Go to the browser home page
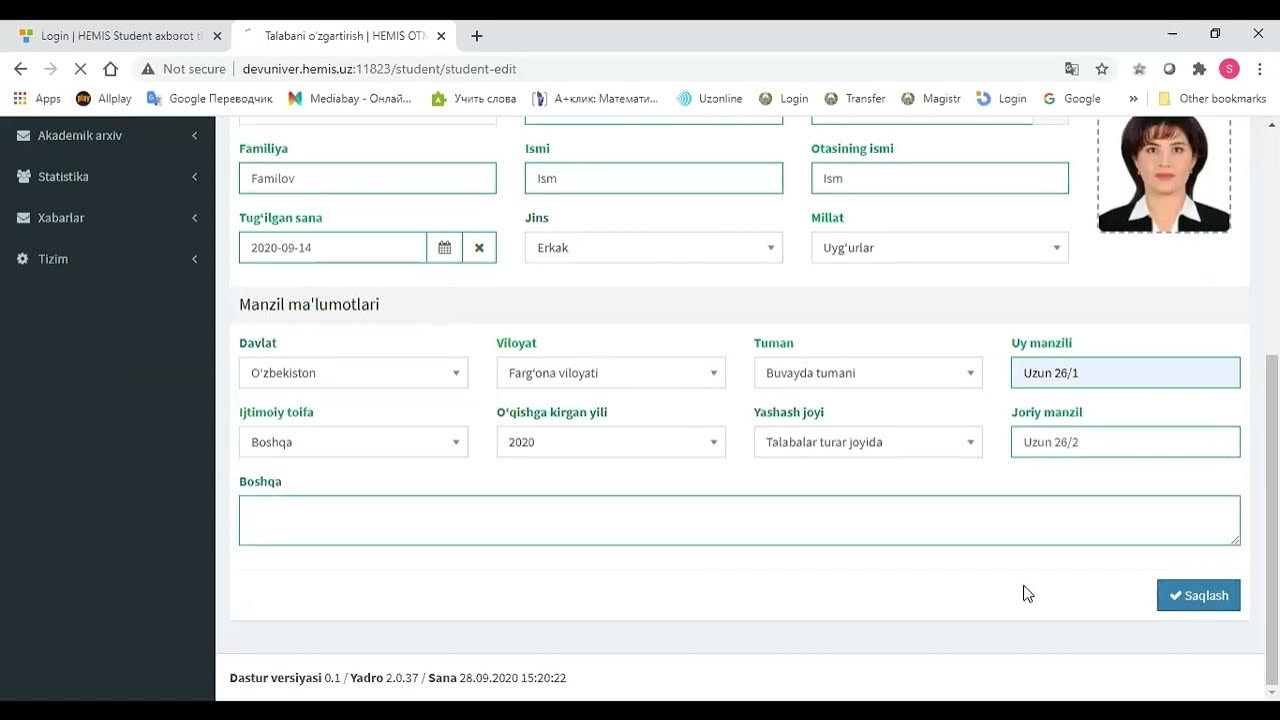This screenshot has height=720, width=1280. [111, 69]
